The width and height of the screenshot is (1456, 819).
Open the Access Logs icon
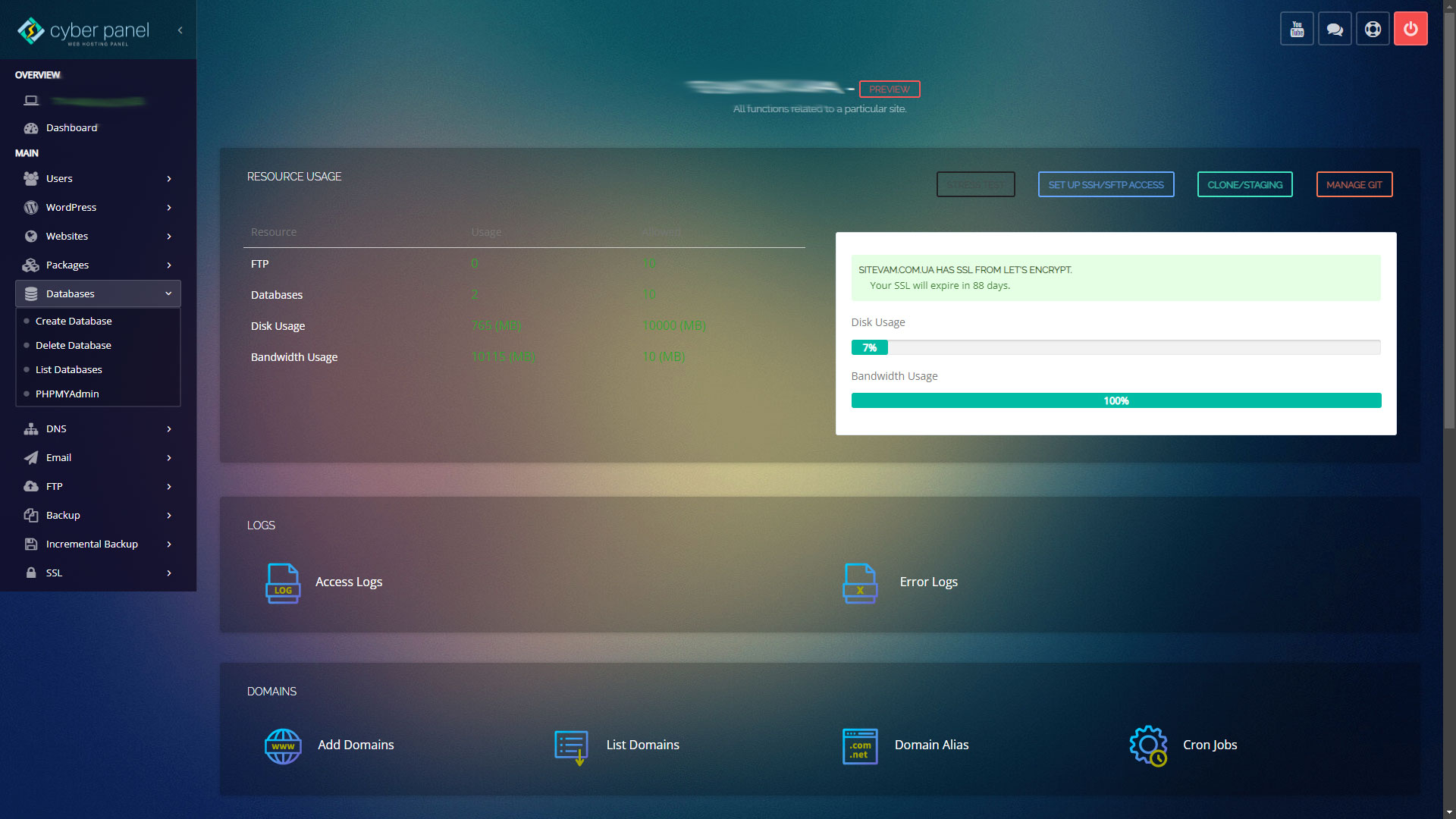tap(283, 583)
